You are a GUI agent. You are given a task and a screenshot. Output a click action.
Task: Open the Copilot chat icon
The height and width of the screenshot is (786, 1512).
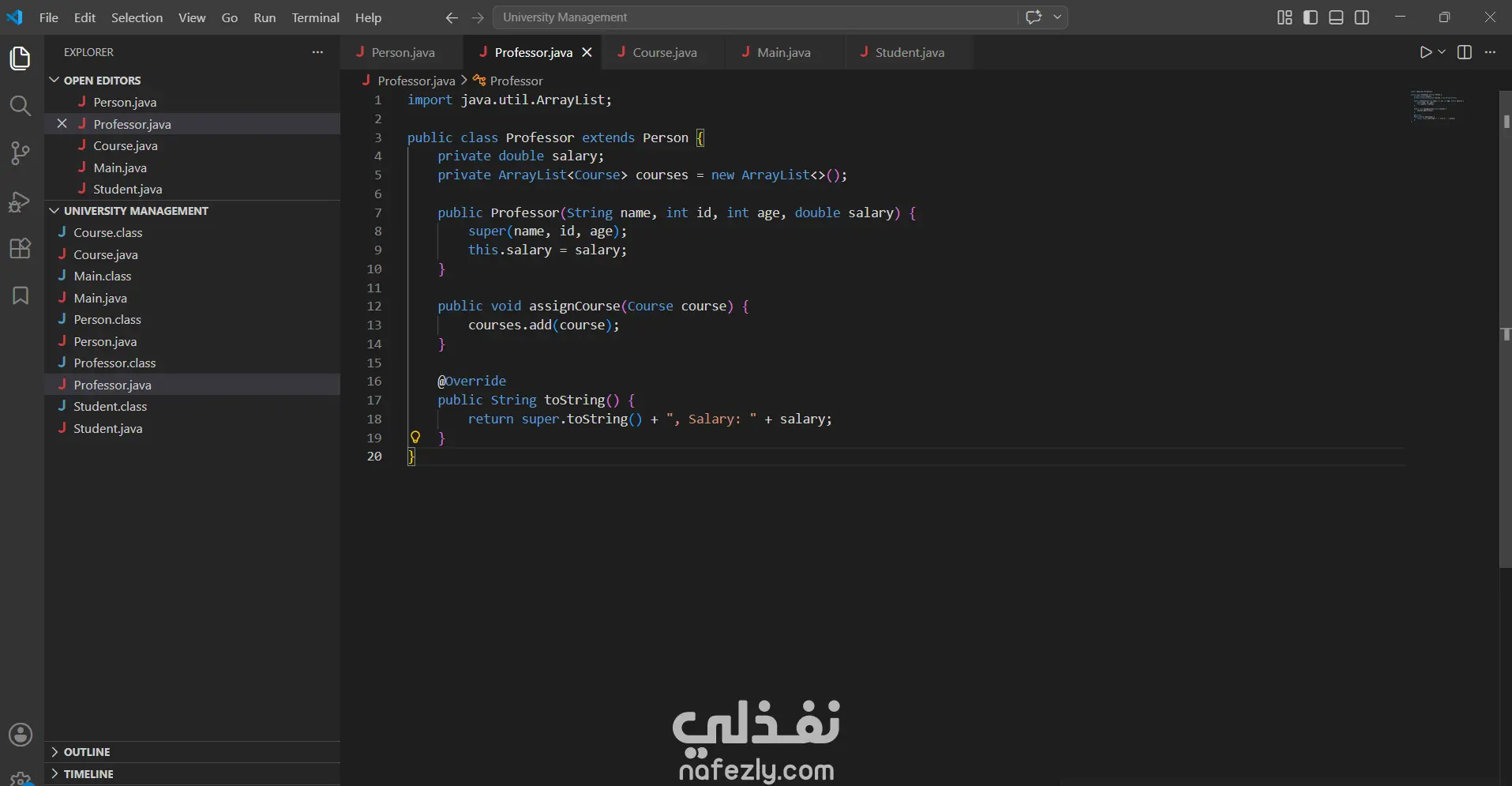click(x=1034, y=17)
